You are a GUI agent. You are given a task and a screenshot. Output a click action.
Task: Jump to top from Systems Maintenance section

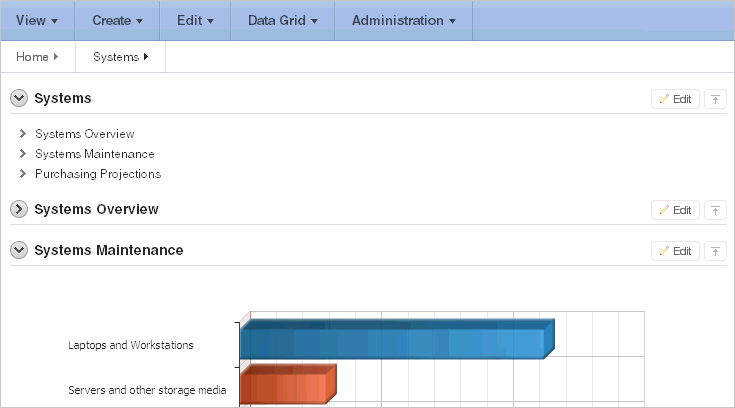point(715,251)
